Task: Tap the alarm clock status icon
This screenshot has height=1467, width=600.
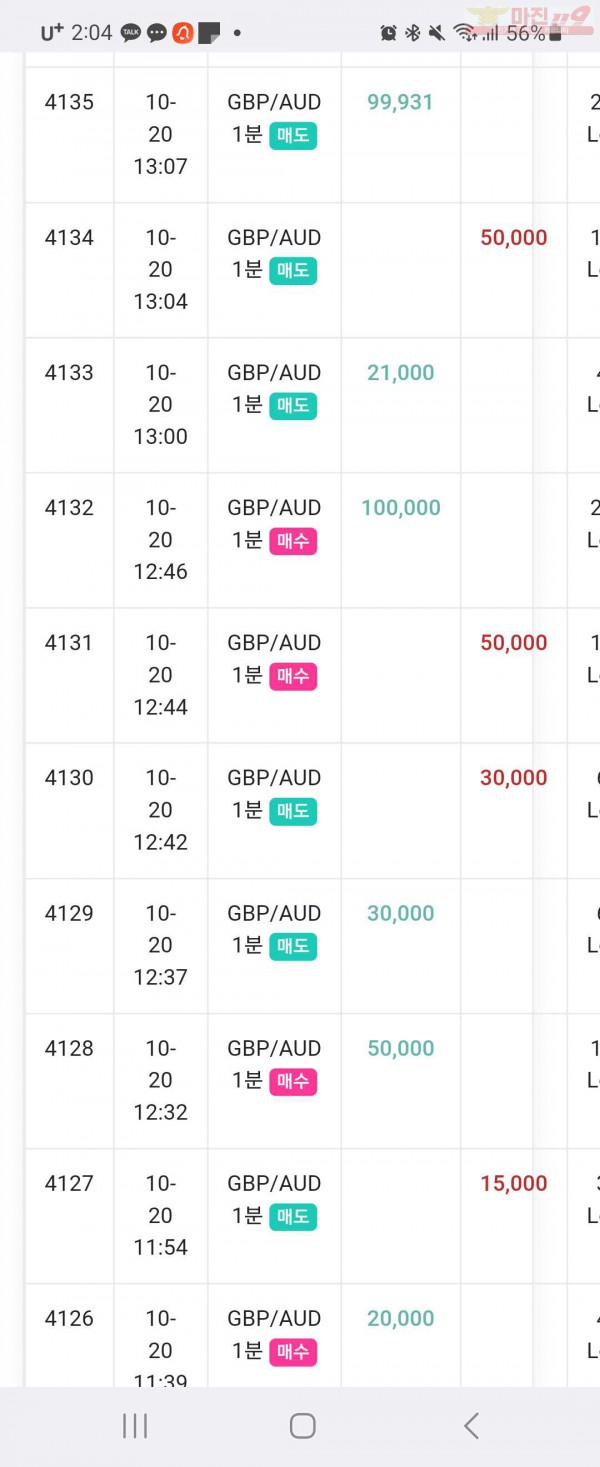Action: (x=388, y=33)
